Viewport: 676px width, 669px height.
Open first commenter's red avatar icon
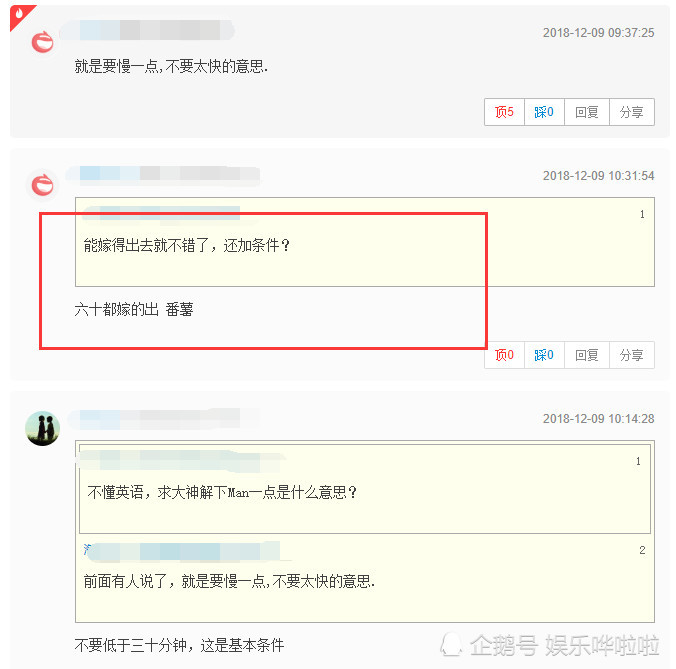(43, 42)
